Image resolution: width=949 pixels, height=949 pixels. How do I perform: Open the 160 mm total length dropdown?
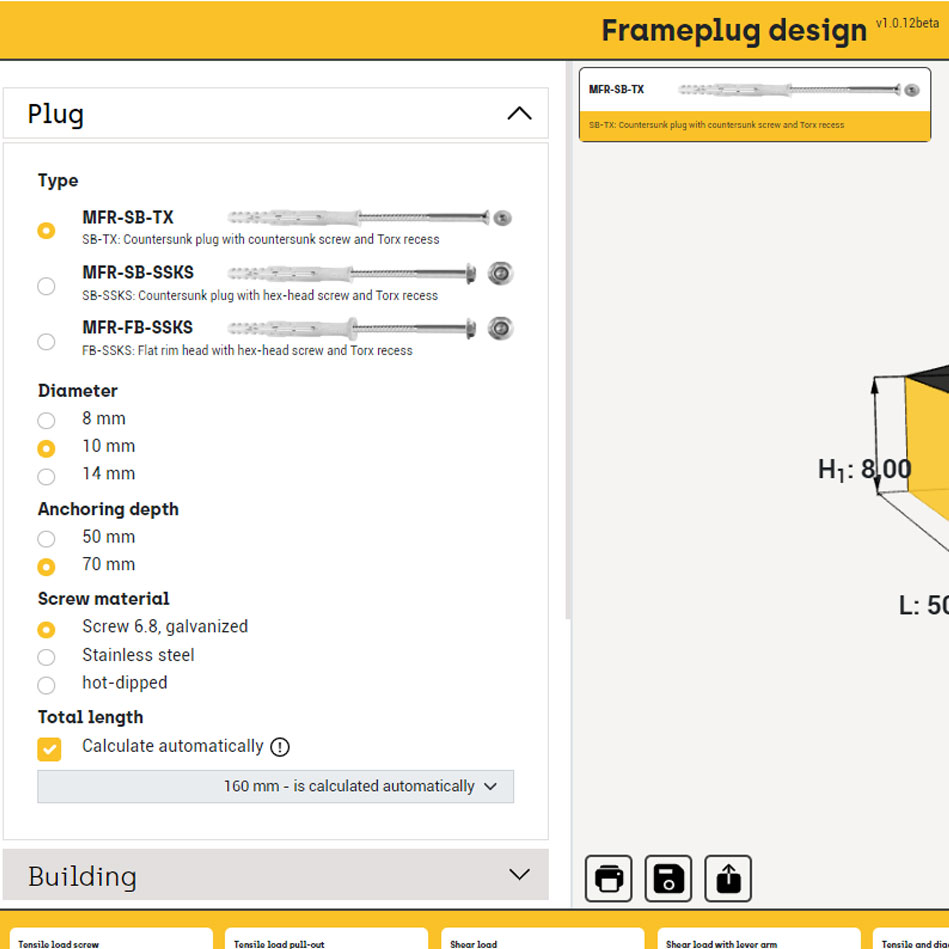[275, 787]
